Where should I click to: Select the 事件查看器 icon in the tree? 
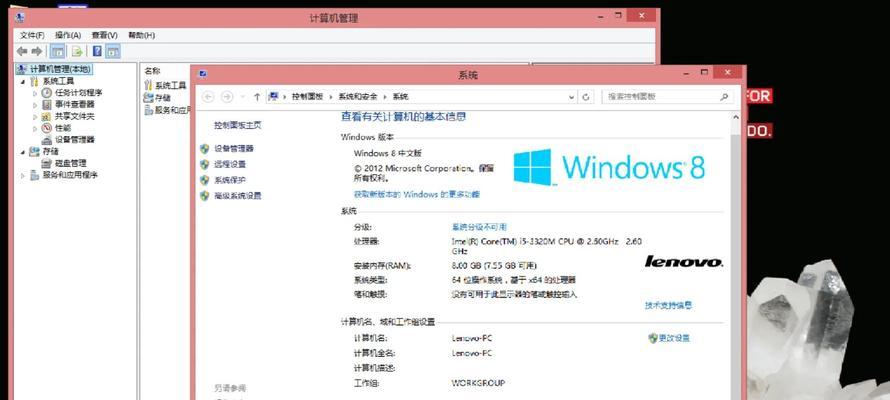point(47,104)
